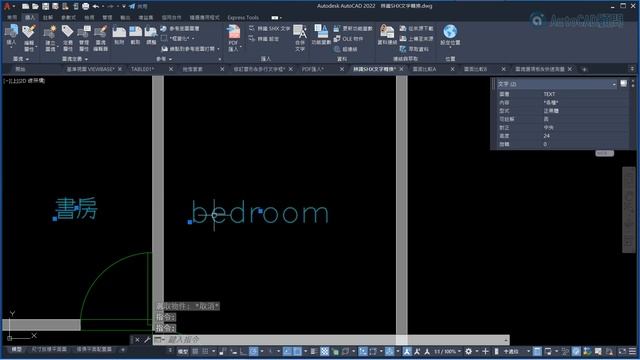
Task: Toggle Model space button in status bar
Action: tap(182, 351)
